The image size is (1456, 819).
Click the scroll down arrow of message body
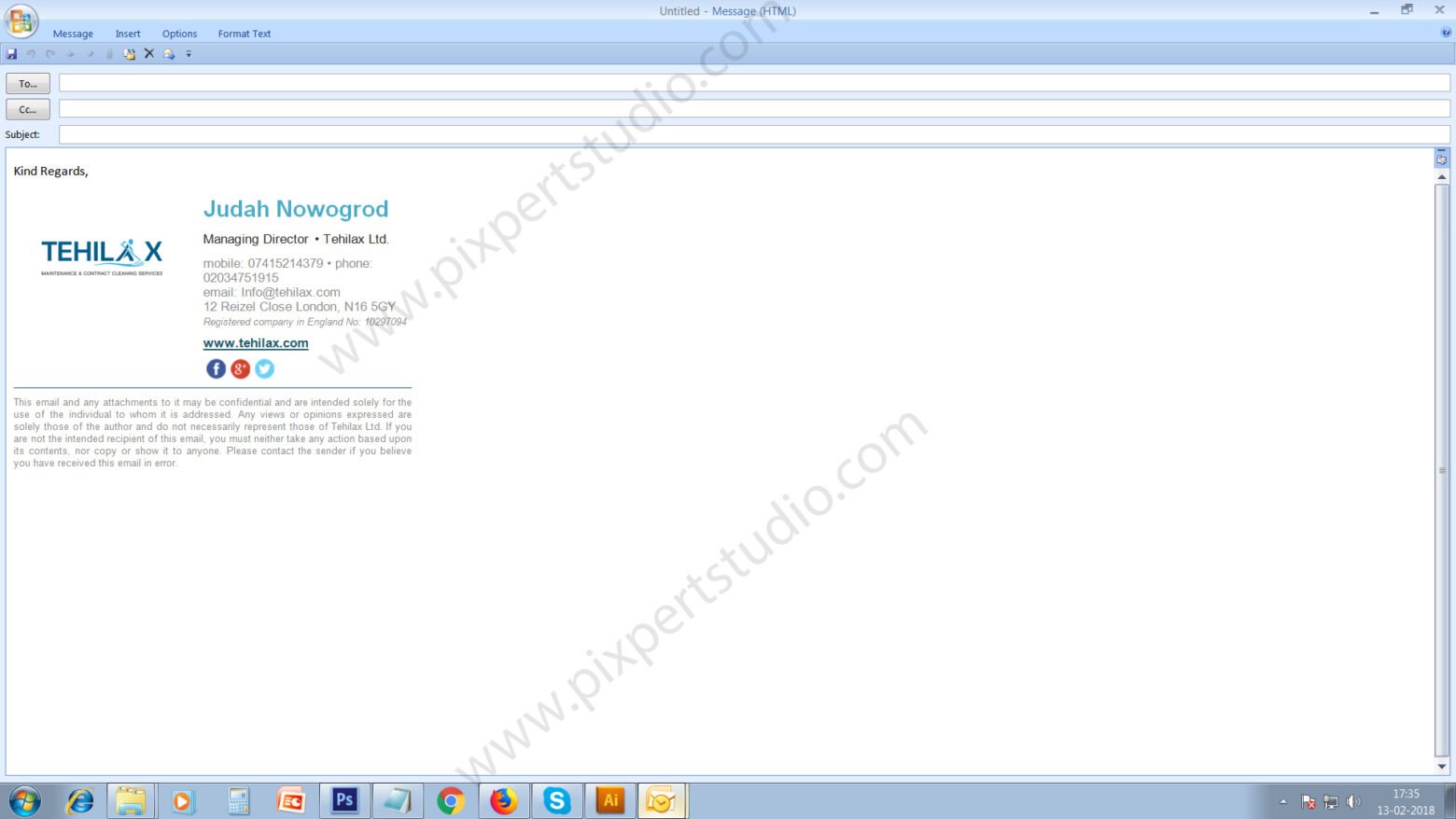[1442, 767]
